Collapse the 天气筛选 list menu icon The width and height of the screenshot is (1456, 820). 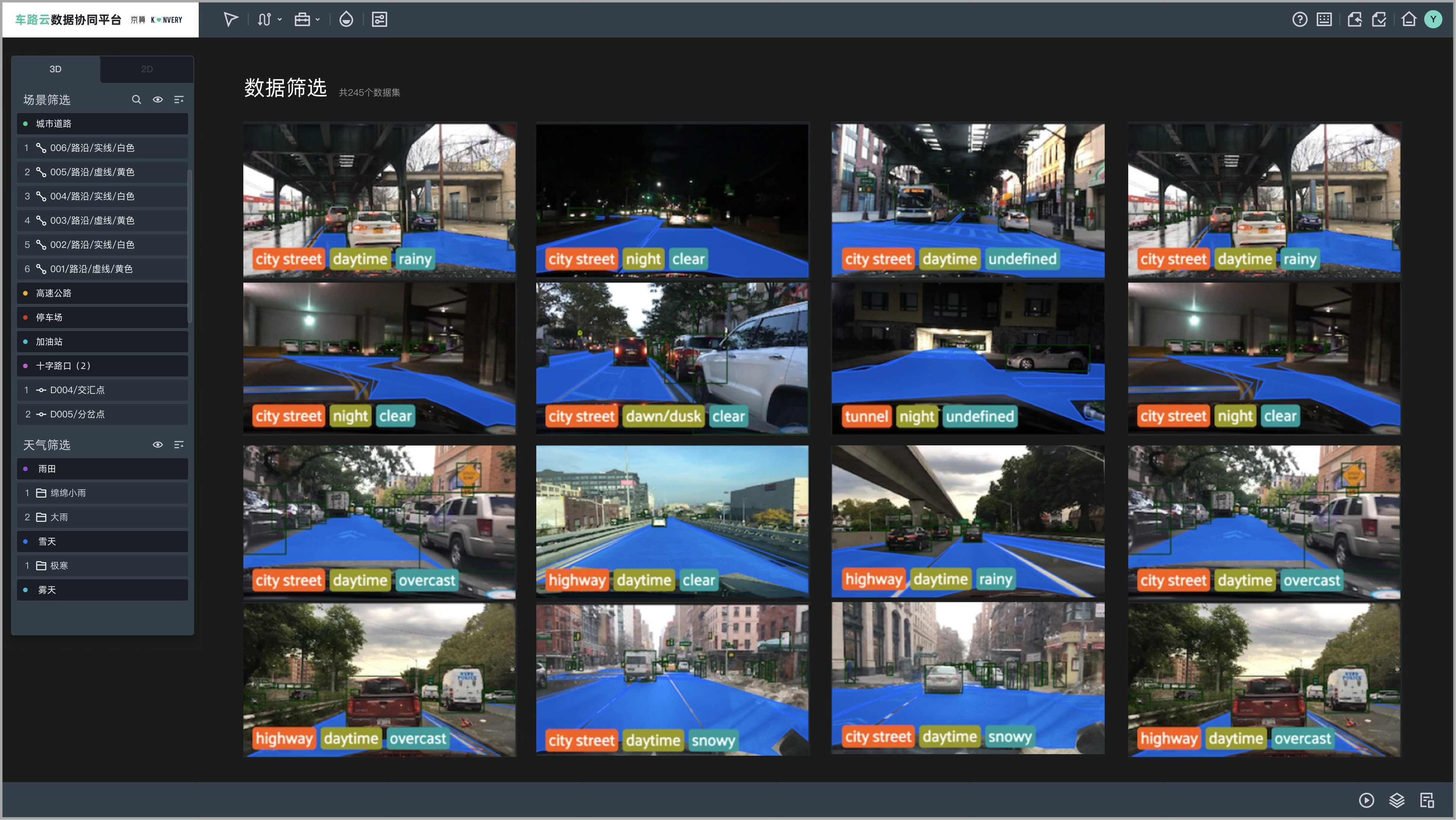[x=179, y=445]
